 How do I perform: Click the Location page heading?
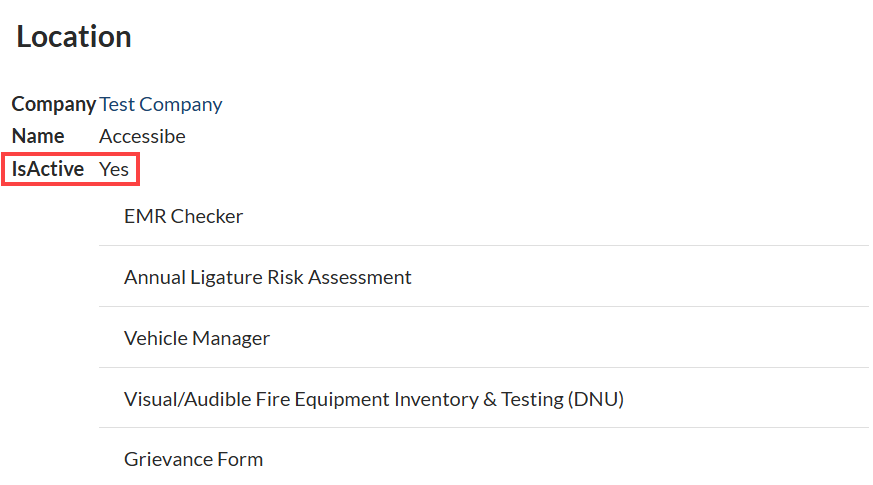pyautogui.click(x=74, y=37)
